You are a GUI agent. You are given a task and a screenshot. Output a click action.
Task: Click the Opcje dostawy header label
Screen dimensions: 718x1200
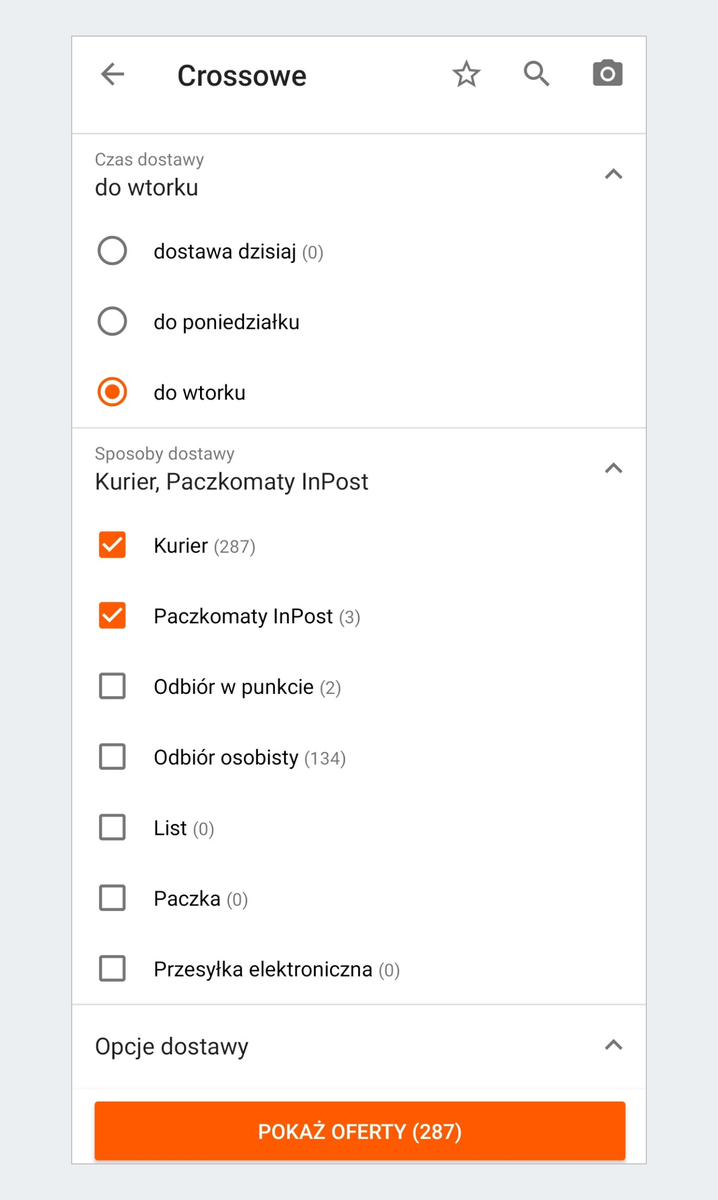coord(170,1045)
